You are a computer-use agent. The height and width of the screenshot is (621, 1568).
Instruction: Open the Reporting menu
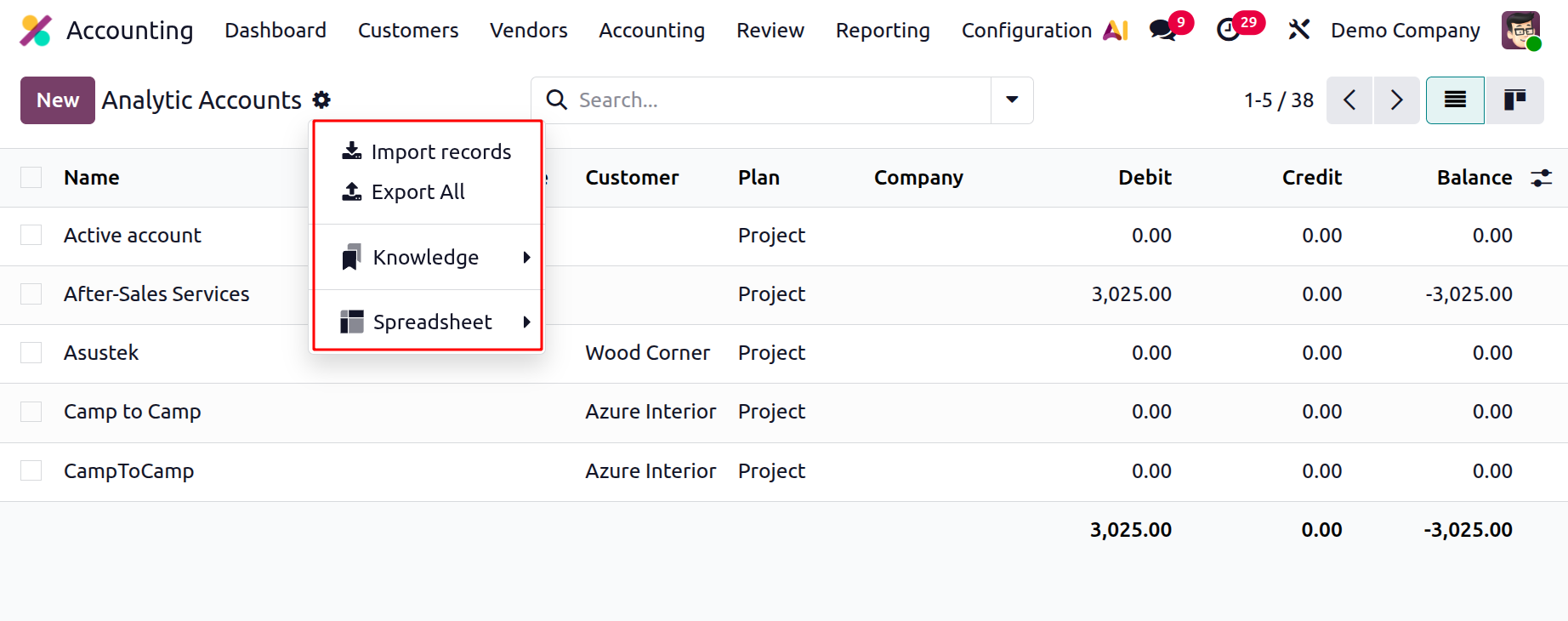[x=883, y=31]
